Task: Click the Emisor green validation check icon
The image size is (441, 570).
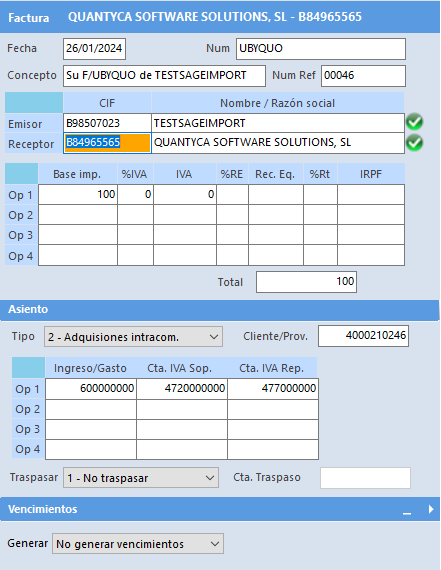Action: [x=414, y=122]
